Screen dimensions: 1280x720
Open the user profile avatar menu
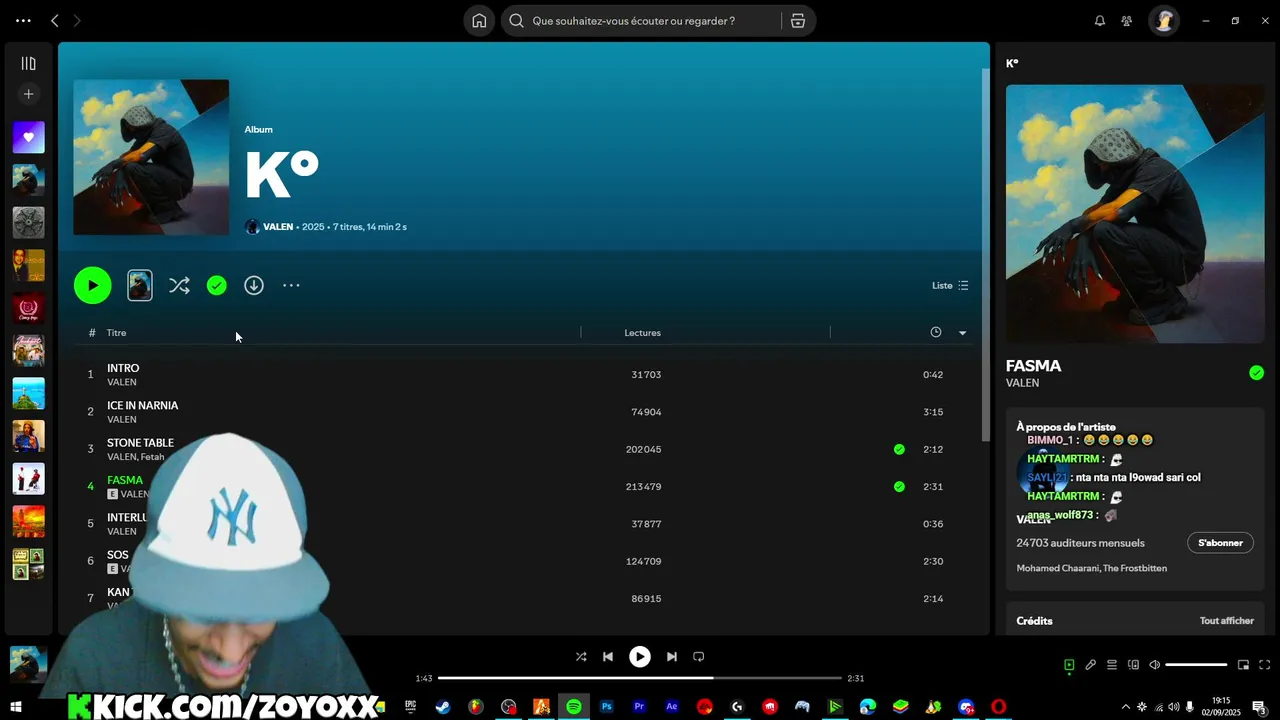click(1164, 21)
